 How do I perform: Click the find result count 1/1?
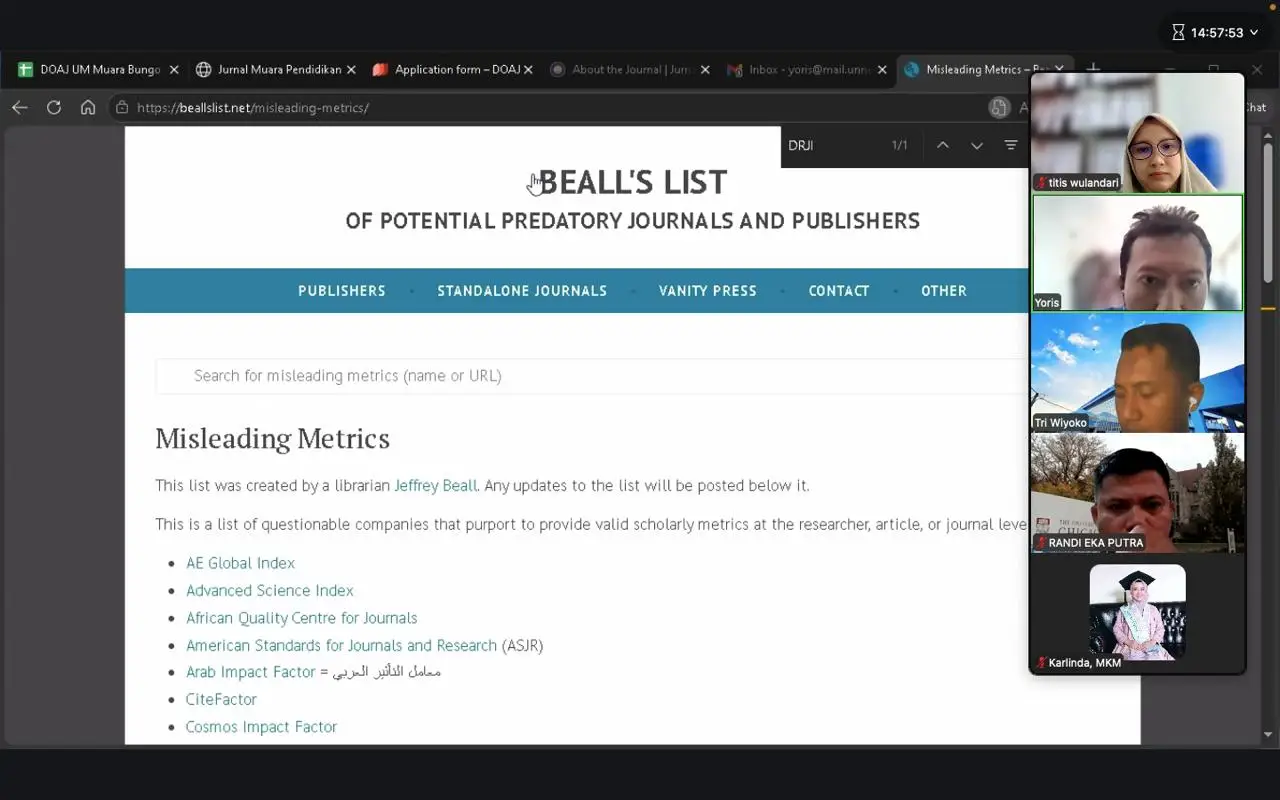coord(900,146)
